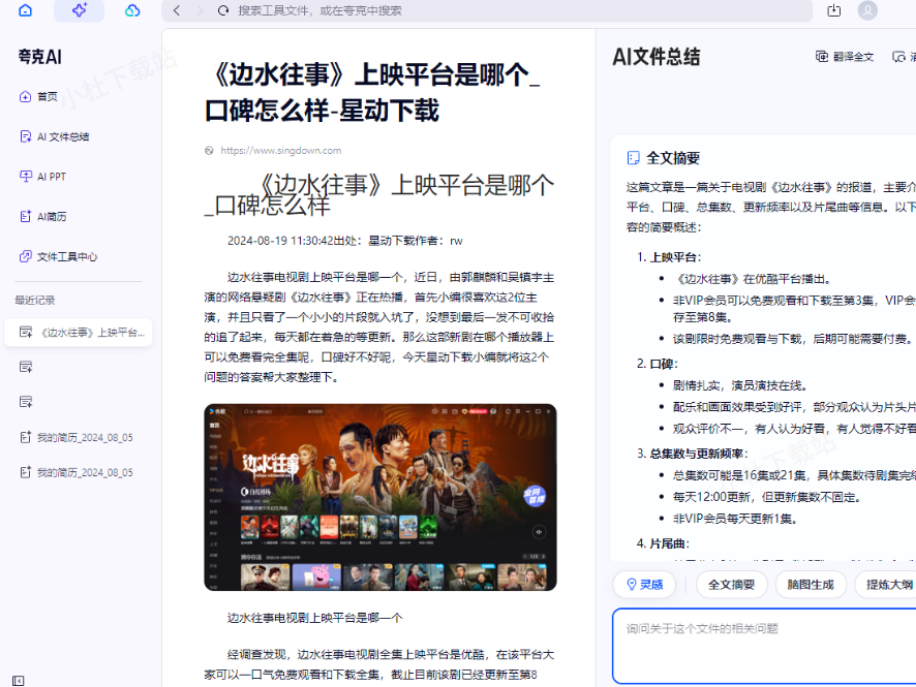
Task: Click the AI文件总结 panel heading
Action: click(x=656, y=57)
